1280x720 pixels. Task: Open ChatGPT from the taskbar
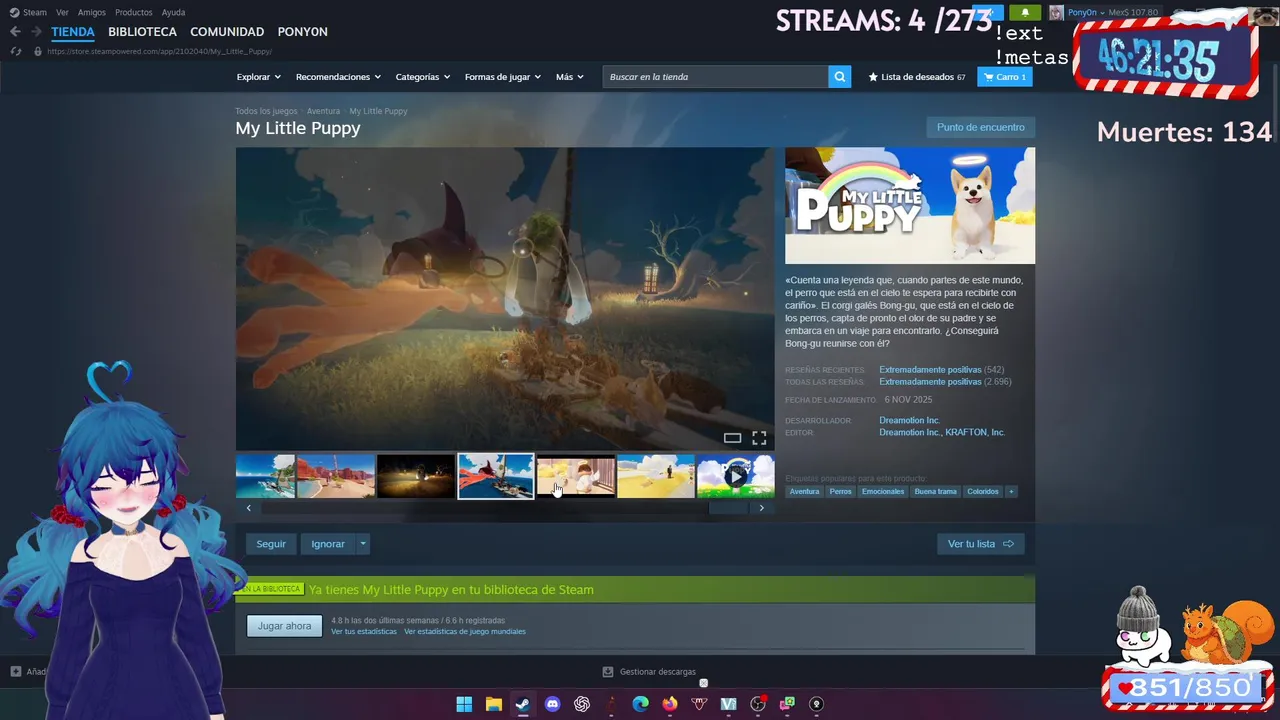point(582,704)
